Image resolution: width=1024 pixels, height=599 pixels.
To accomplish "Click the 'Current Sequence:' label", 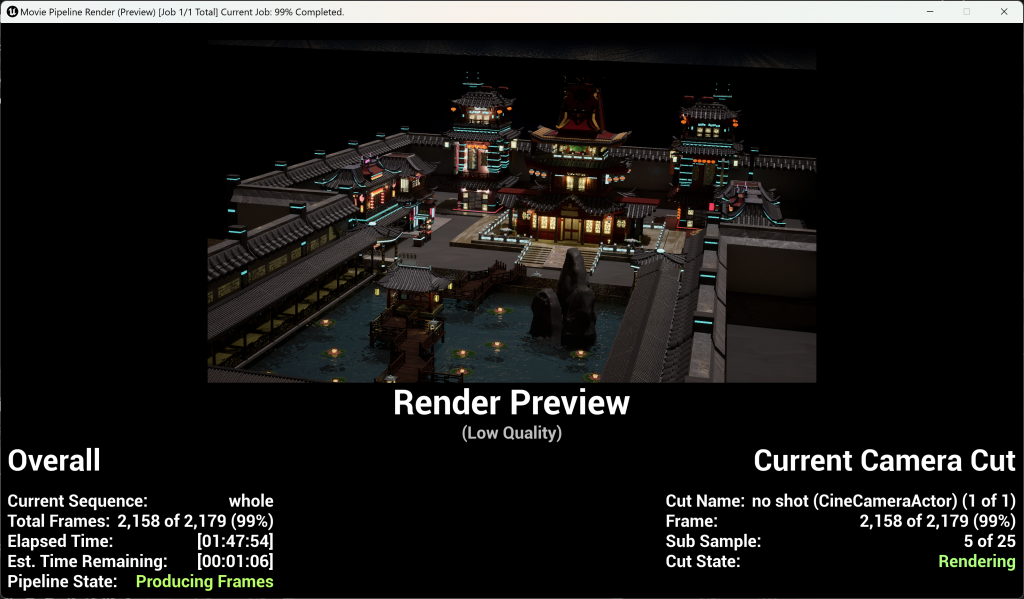I will [78, 501].
